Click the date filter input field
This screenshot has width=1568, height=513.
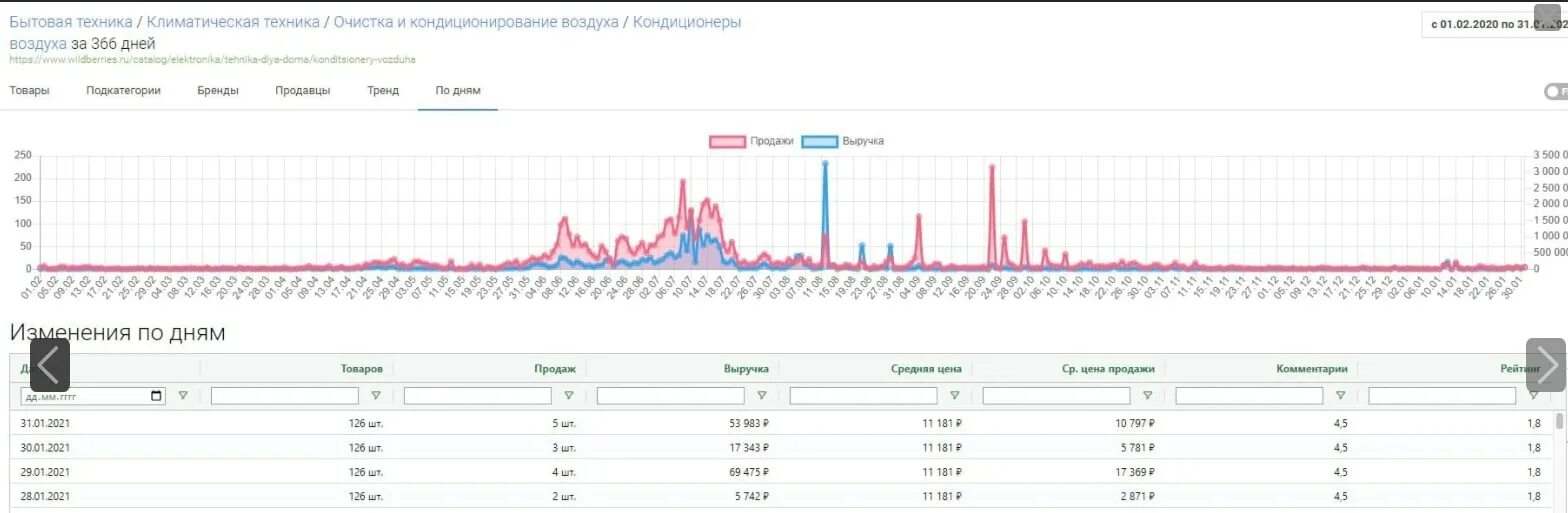[x=93, y=396]
